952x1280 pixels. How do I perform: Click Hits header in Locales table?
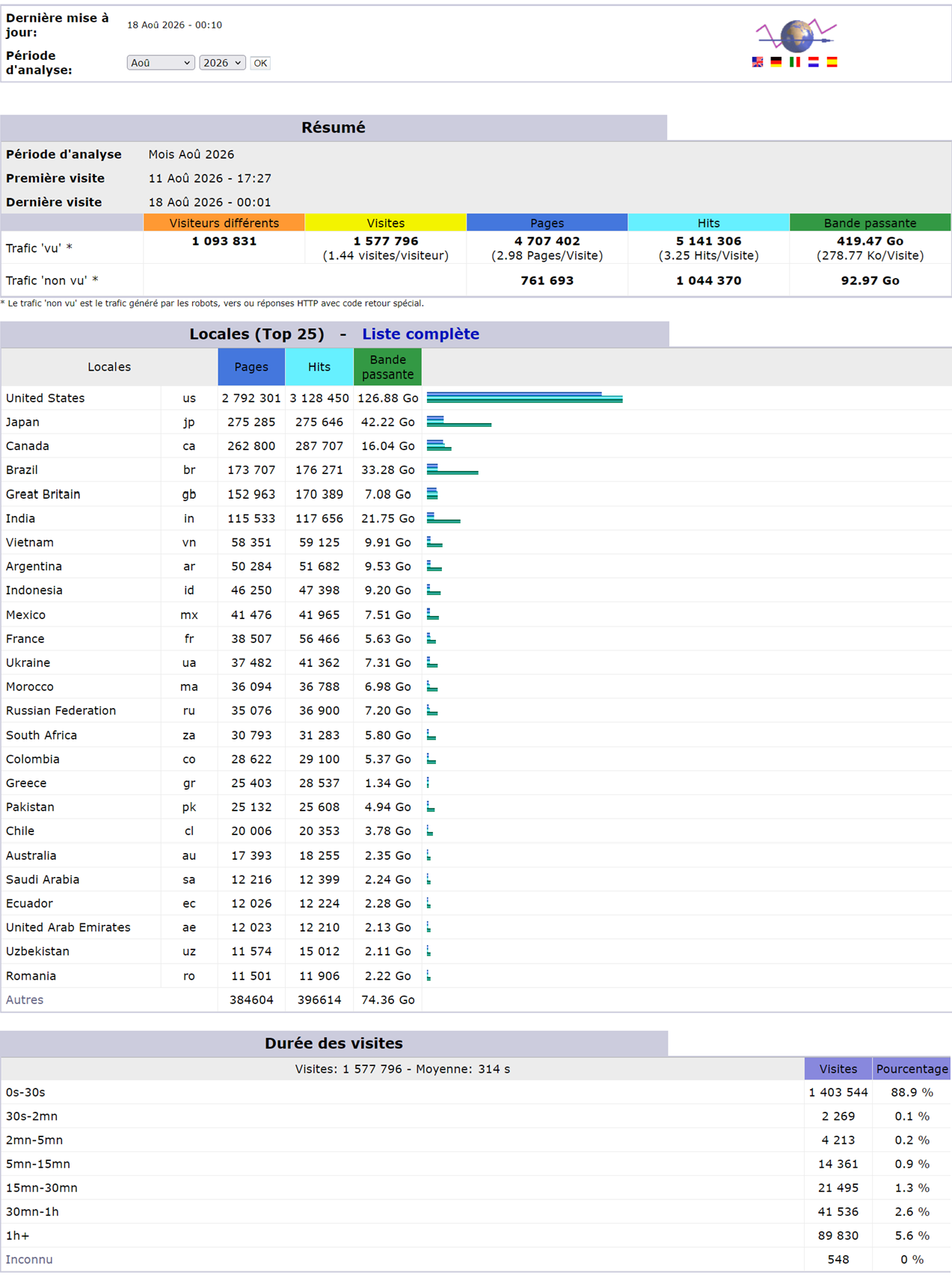319,366
